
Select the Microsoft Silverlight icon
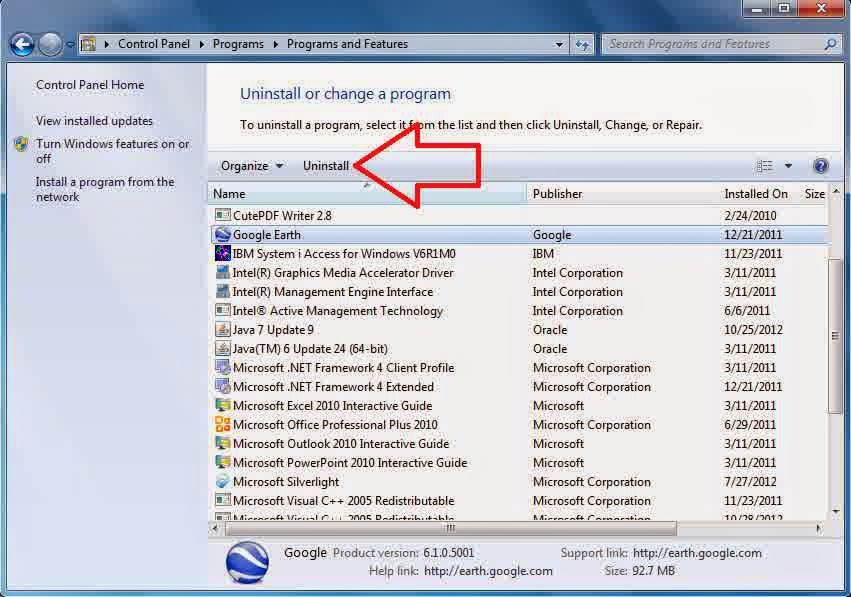(x=221, y=482)
